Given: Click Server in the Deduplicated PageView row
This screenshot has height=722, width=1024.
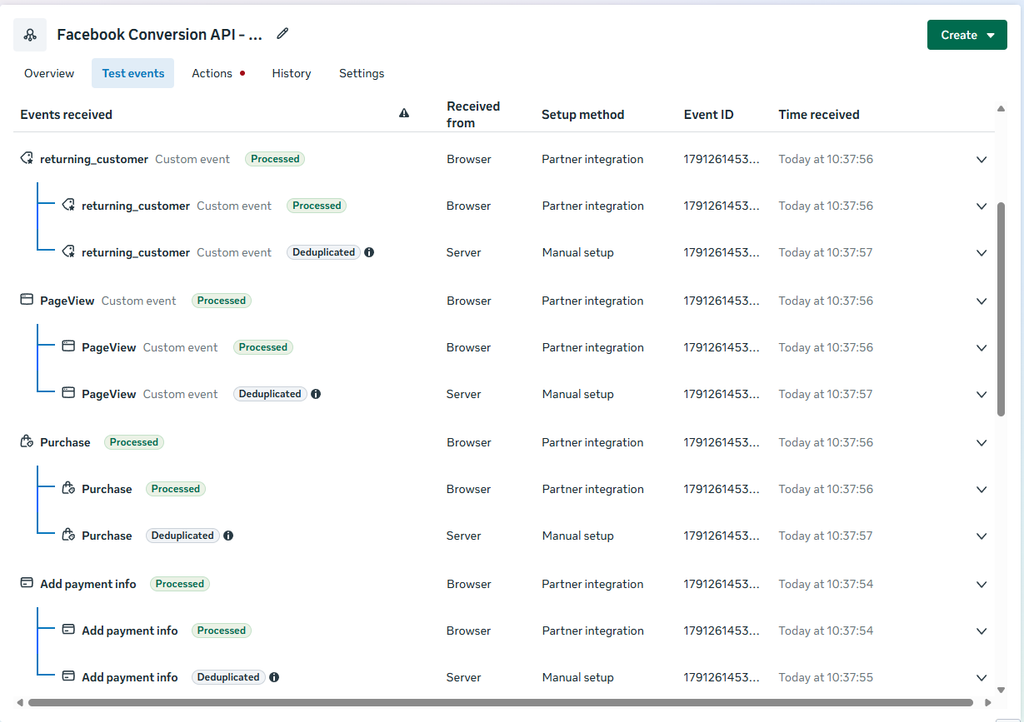Looking at the screenshot, I should (464, 394).
